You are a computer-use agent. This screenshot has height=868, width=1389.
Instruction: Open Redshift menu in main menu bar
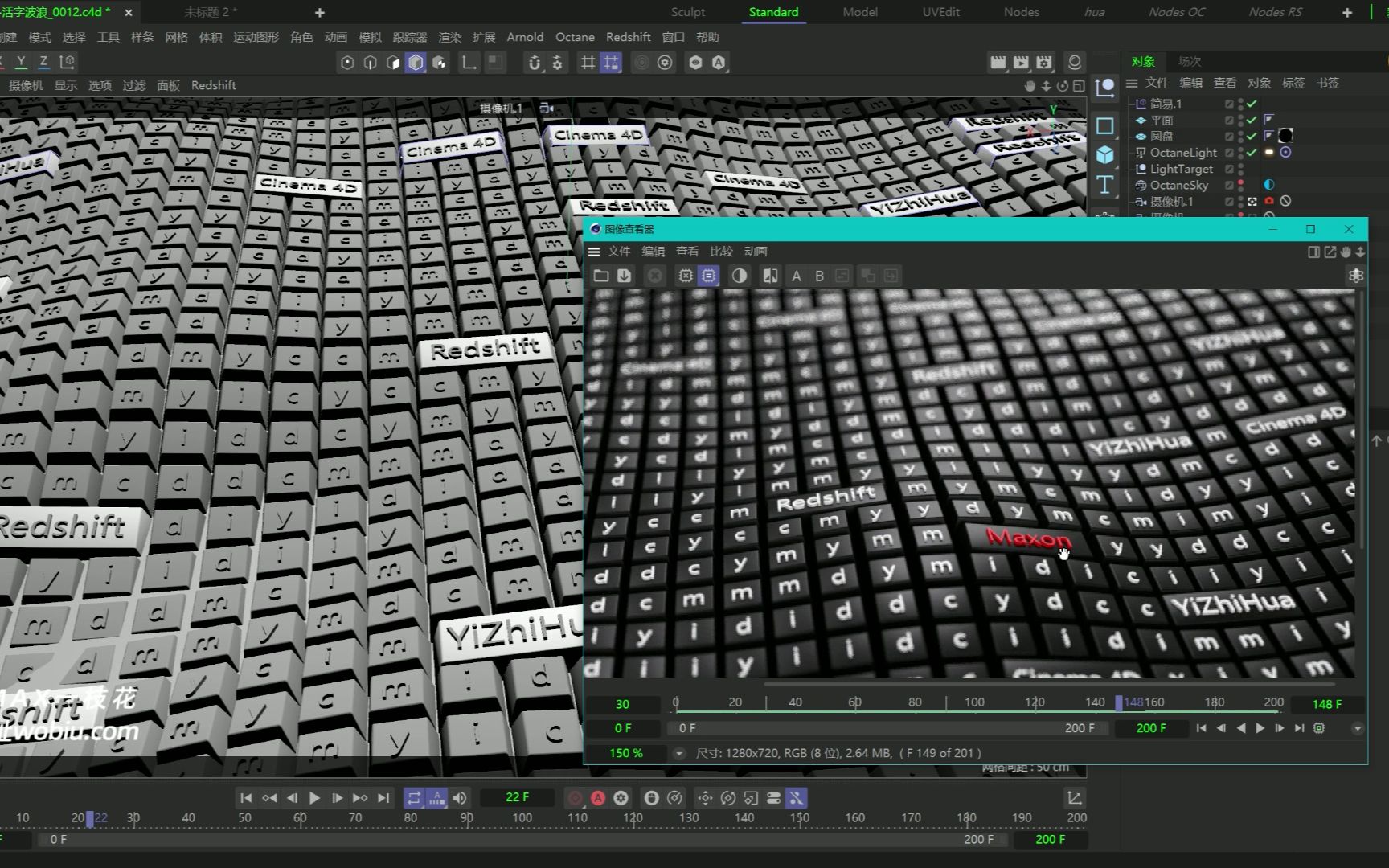tap(629, 37)
